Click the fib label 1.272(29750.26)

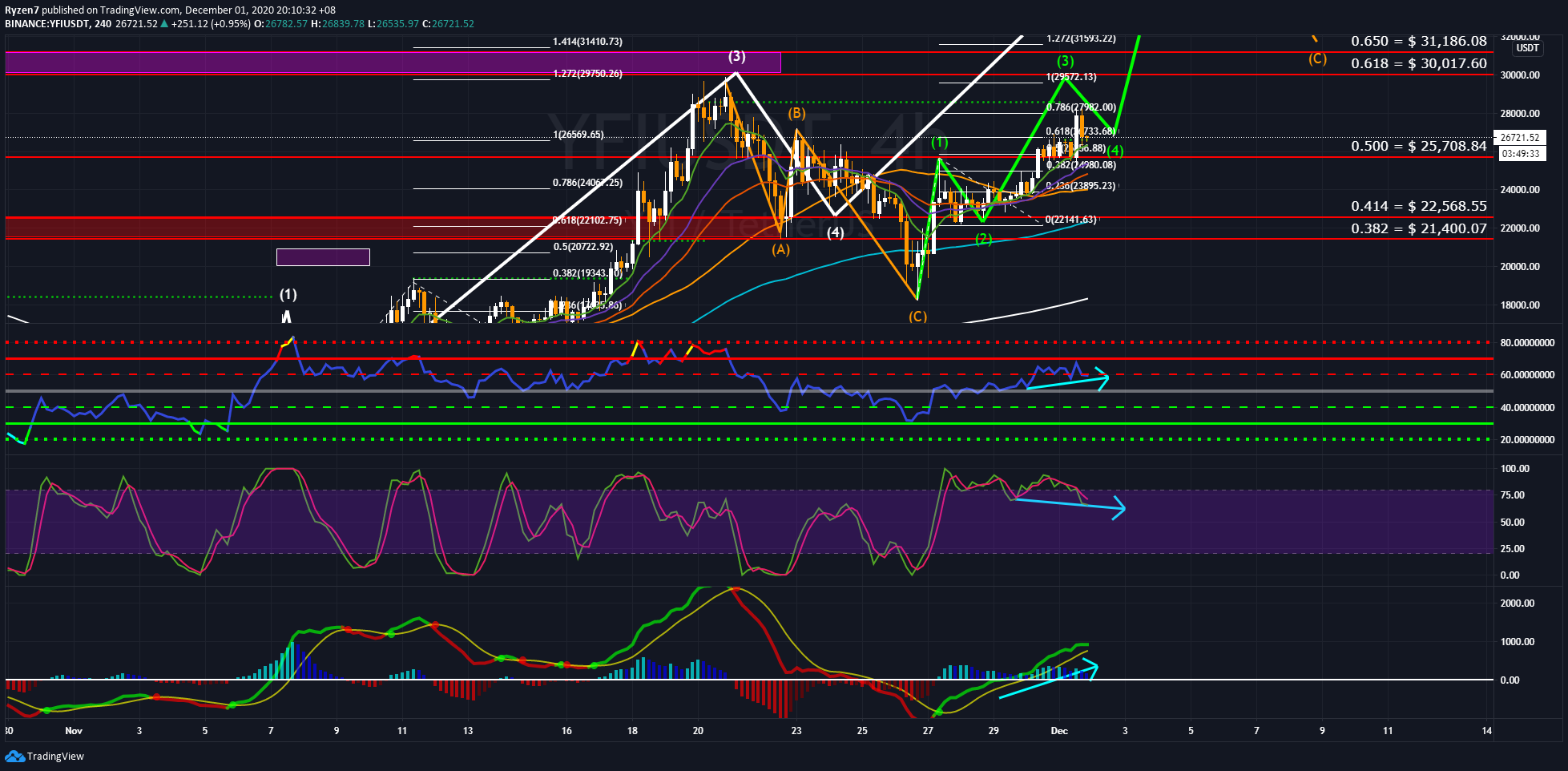(x=587, y=74)
